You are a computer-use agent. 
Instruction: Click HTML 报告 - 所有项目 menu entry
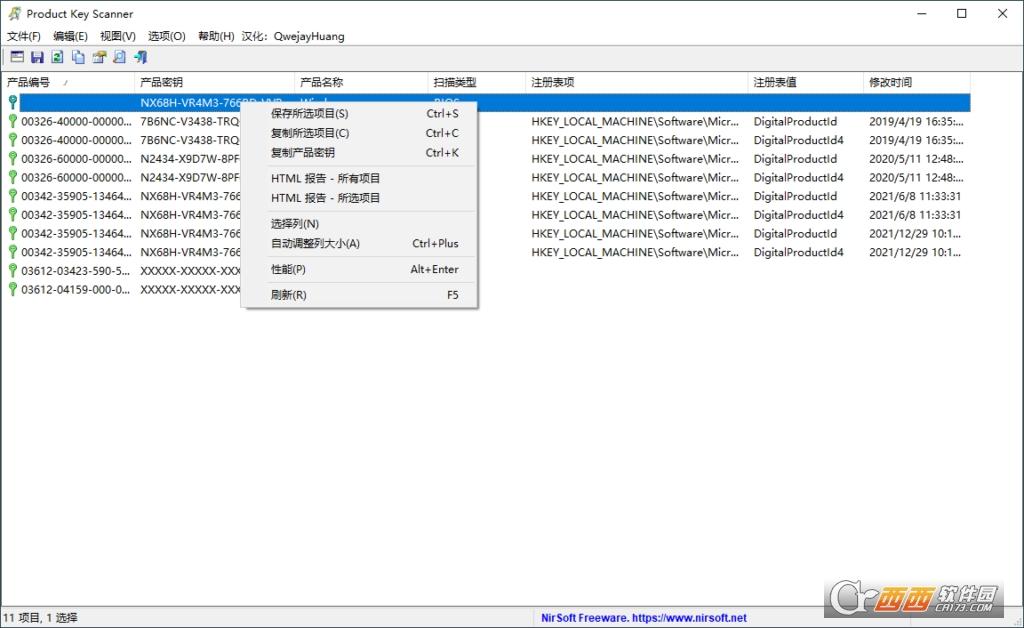[x=325, y=178]
